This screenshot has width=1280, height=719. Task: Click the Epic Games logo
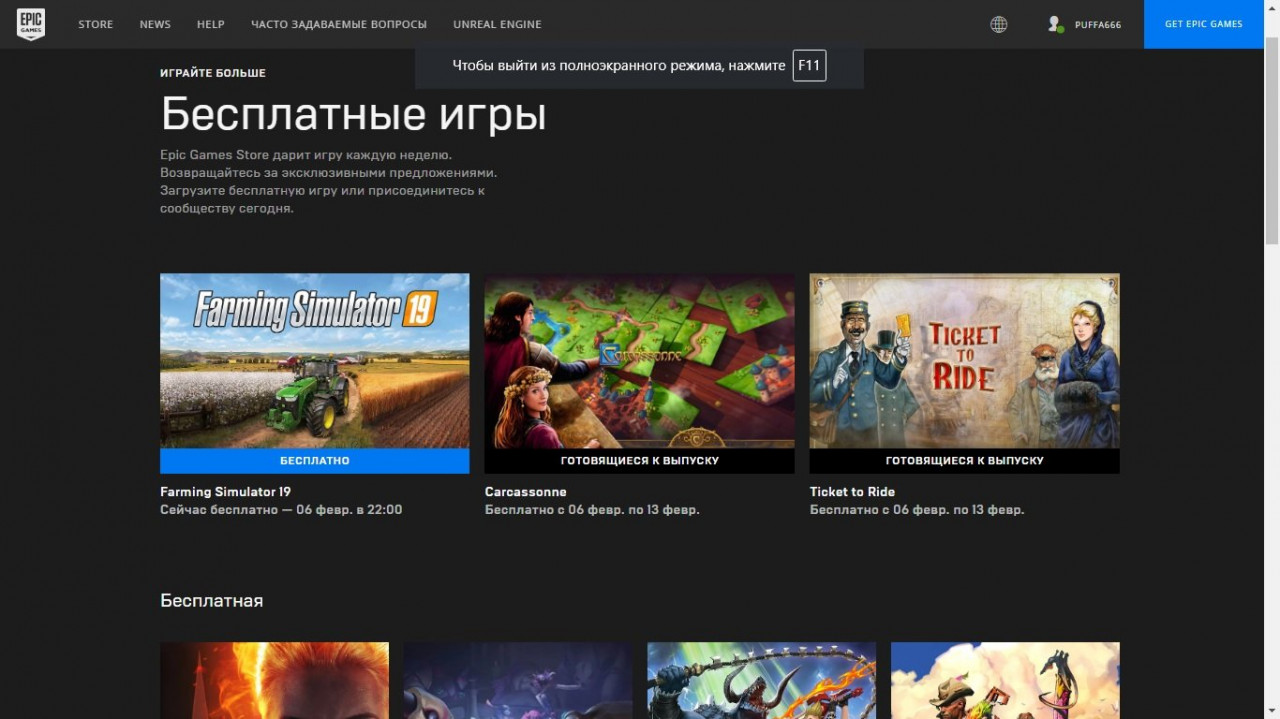[x=30, y=24]
